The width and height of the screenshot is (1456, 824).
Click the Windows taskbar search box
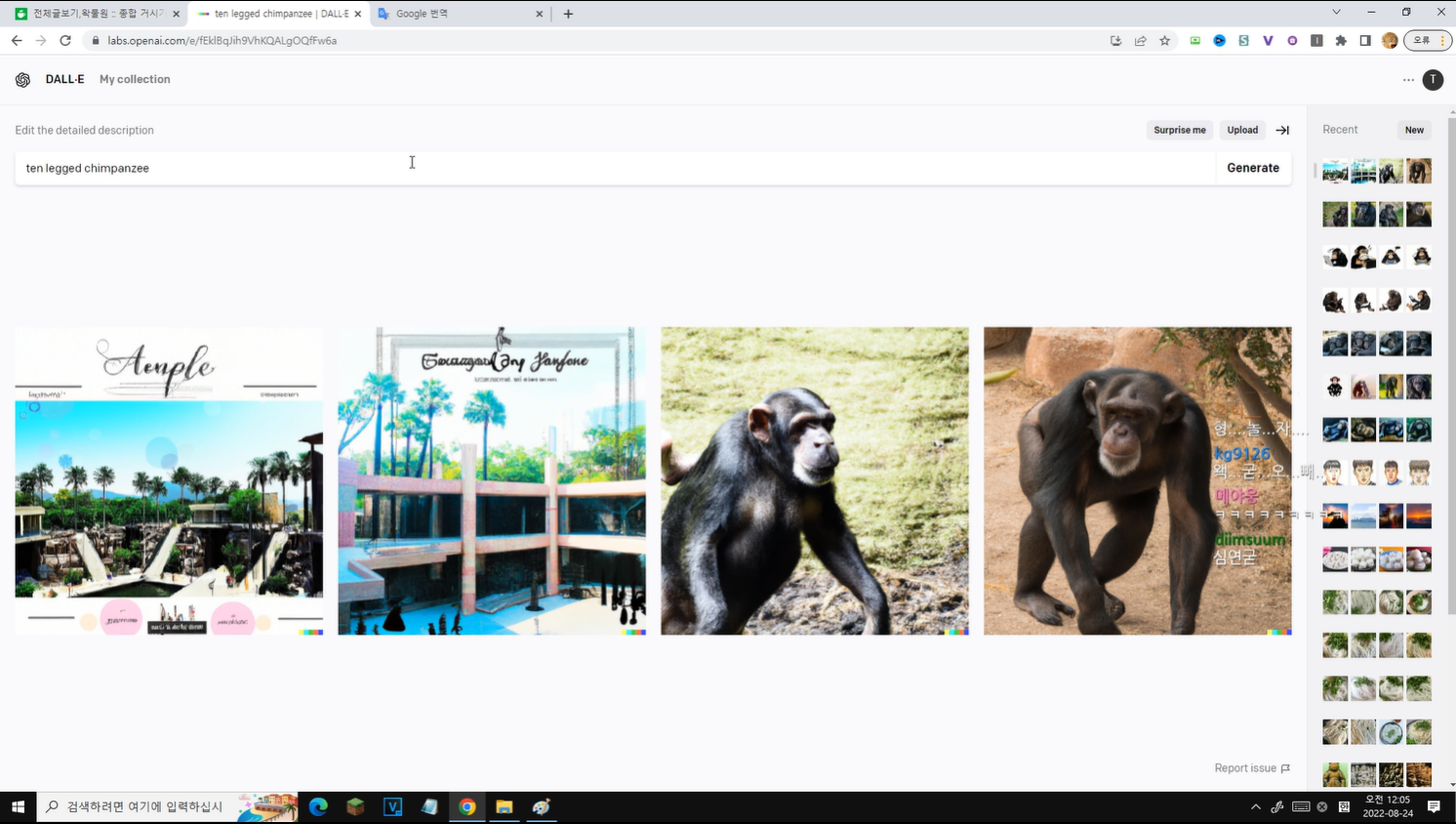pyautogui.click(x=168, y=806)
